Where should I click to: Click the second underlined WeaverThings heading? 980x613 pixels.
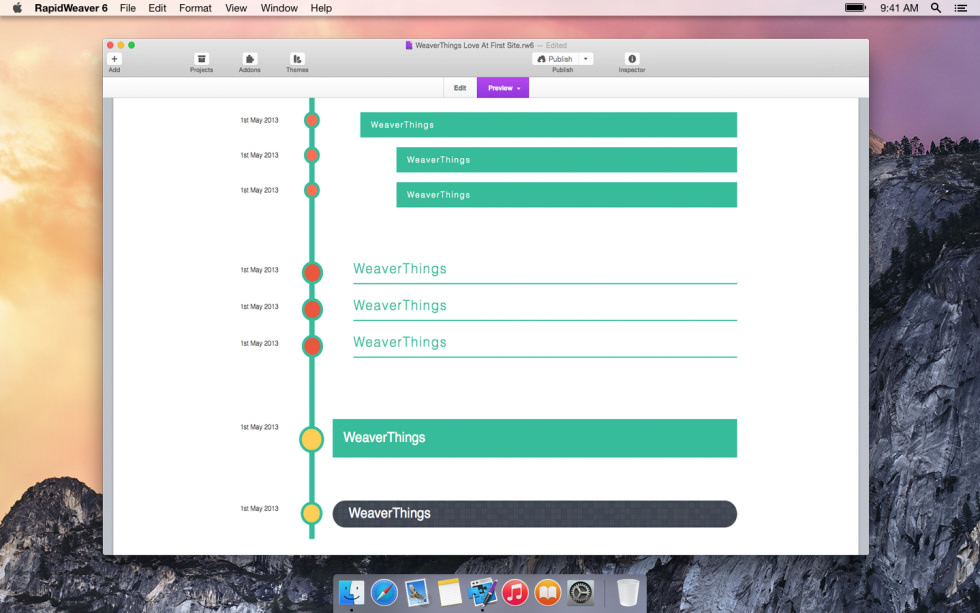(x=400, y=306)
